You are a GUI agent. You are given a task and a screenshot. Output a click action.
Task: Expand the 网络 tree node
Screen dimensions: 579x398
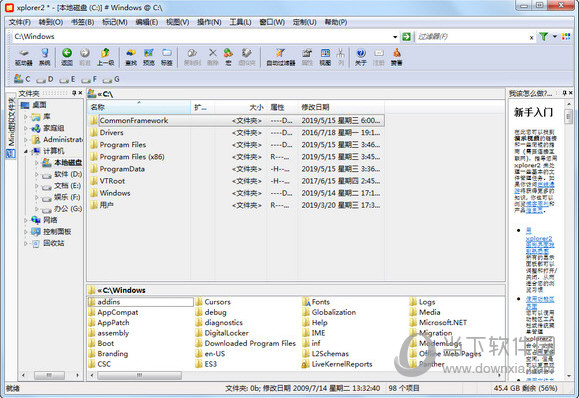(25, 220)
